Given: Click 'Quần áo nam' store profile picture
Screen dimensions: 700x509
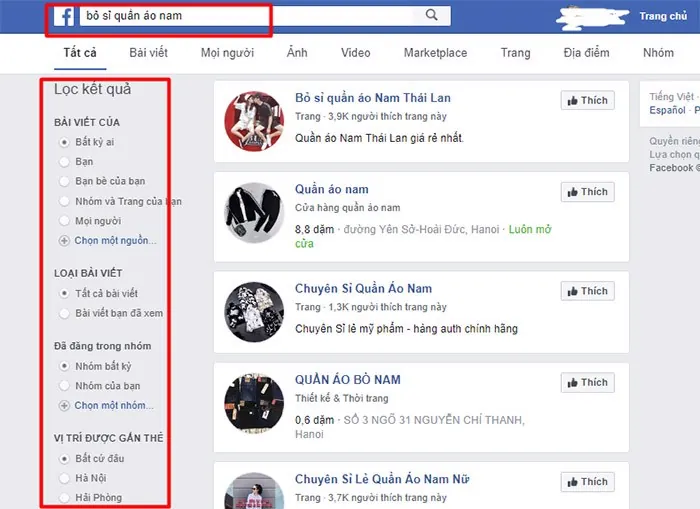Looking at the screenshot, I should 254,213.
